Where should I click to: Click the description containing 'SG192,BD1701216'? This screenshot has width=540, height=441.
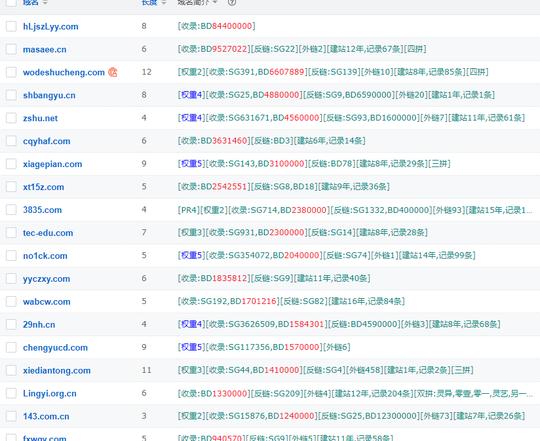291,301
